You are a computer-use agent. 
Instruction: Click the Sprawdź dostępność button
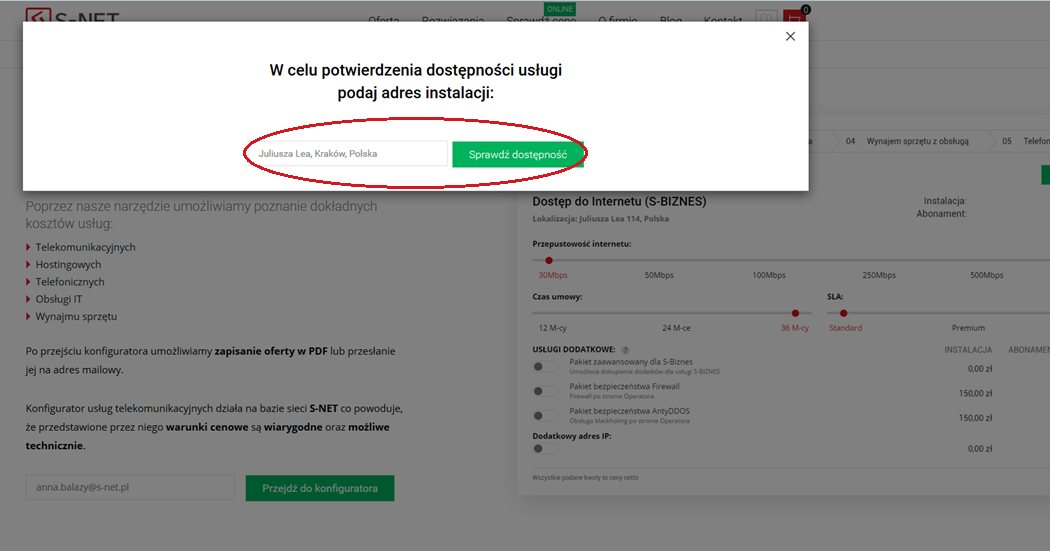tap(518, 155)
